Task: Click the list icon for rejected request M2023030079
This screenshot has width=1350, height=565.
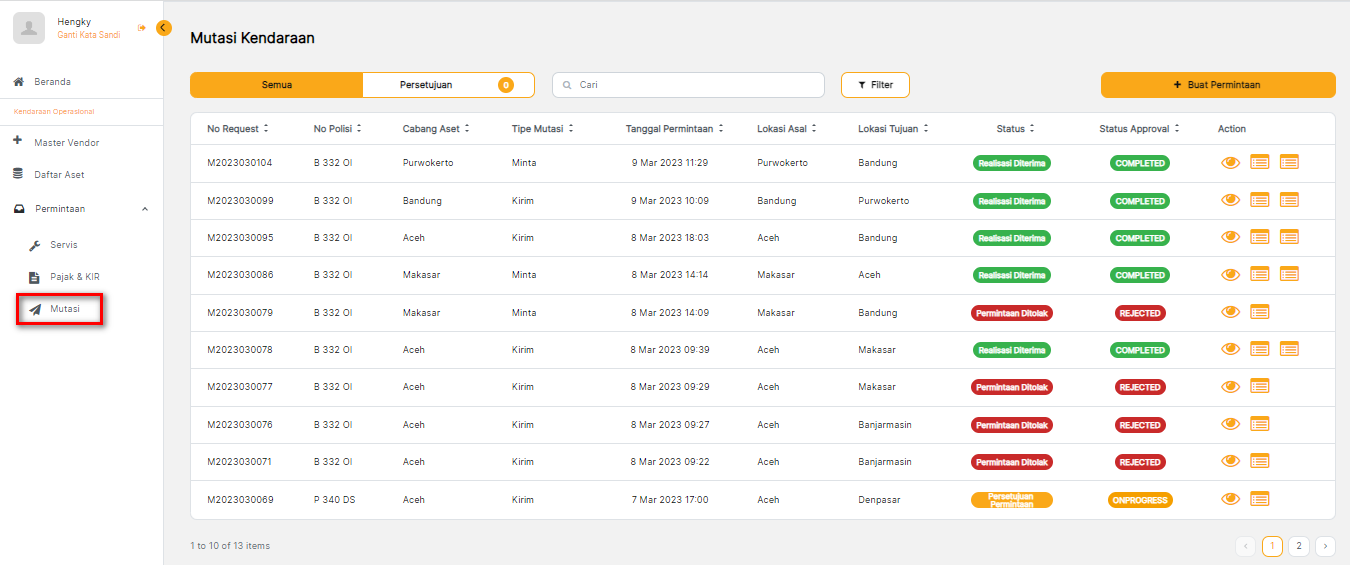Action: (1260, 312)
